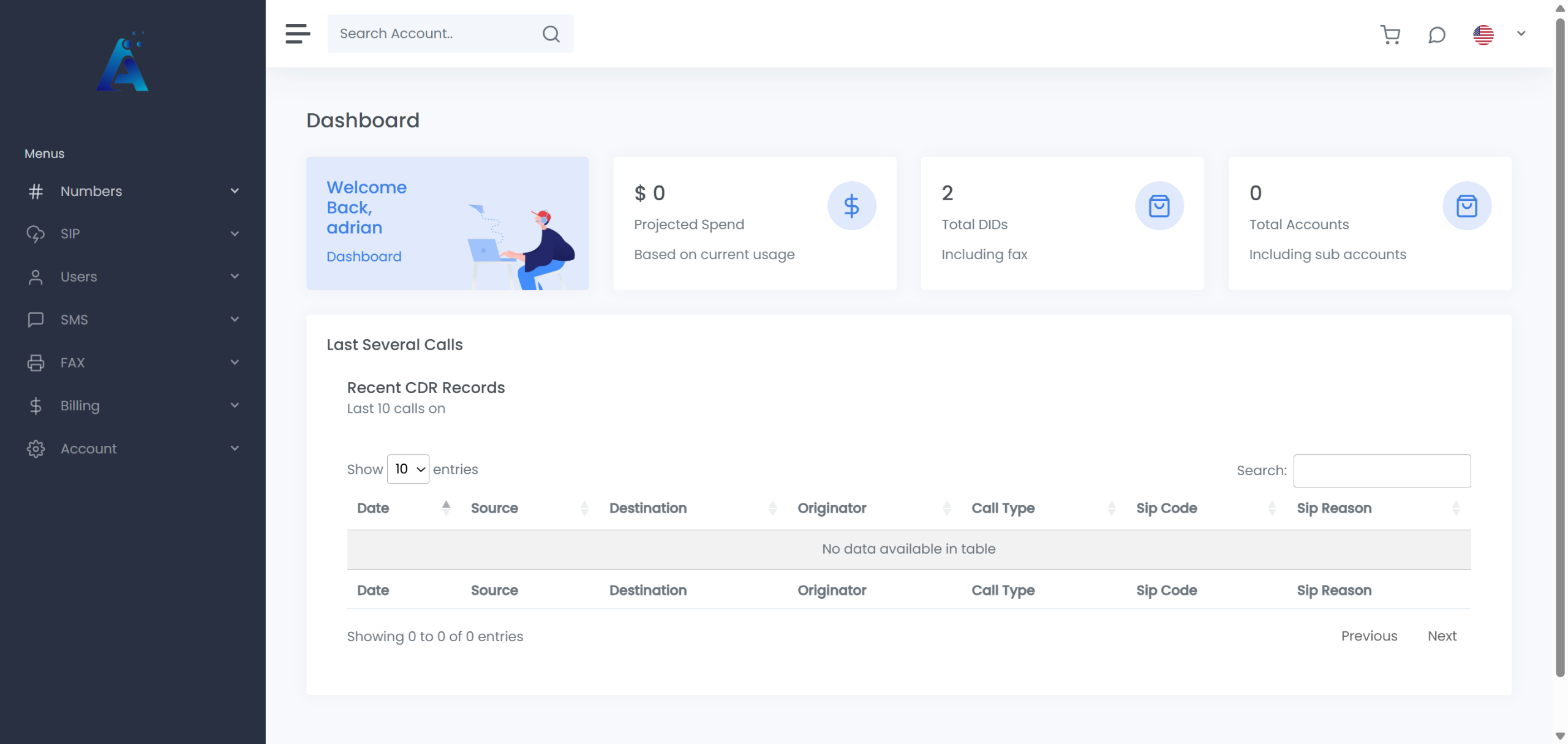Open the shopping cart icon
The width and height of the screenshot is (1568, 744).
pyautogui.click(x=1390, y=34)
